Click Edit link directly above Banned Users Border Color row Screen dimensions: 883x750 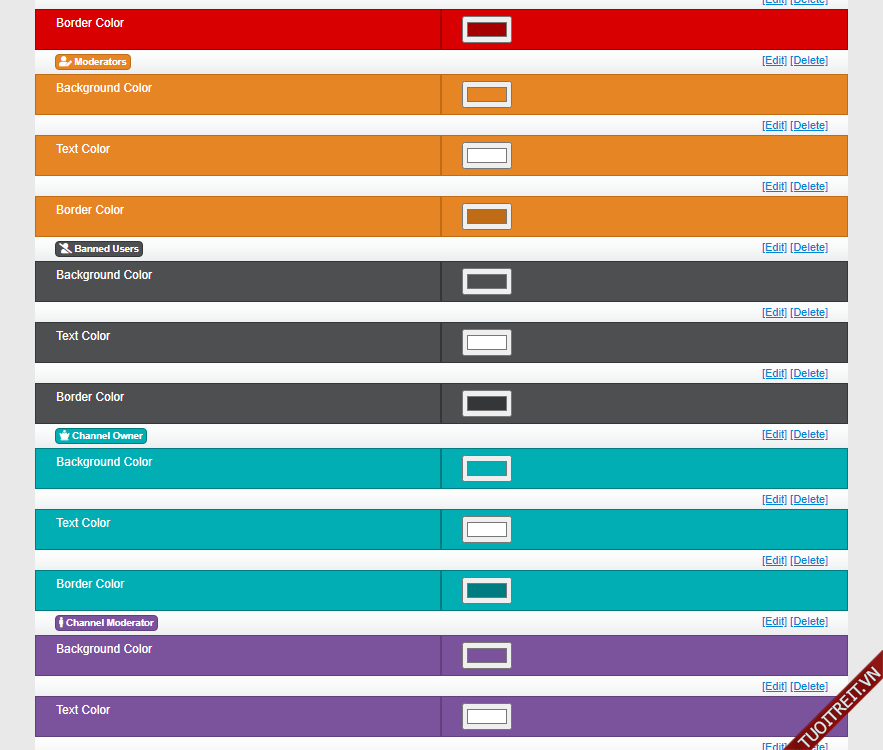(774, 374)
